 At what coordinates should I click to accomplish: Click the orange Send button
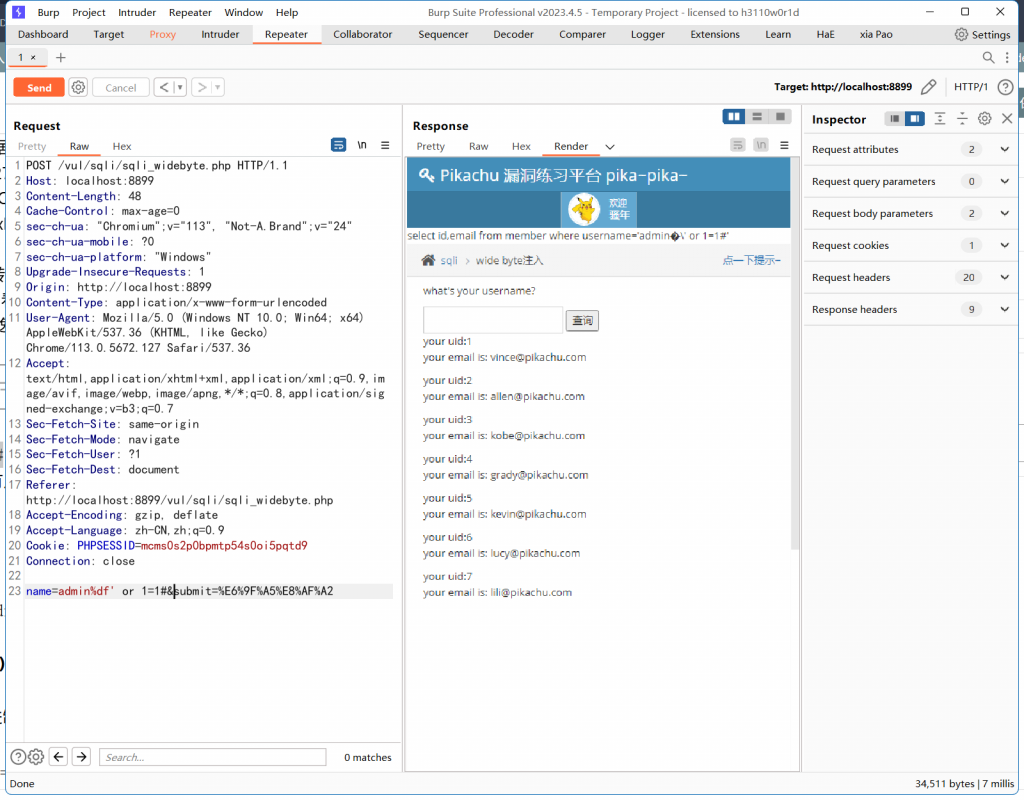coord(39,87)
